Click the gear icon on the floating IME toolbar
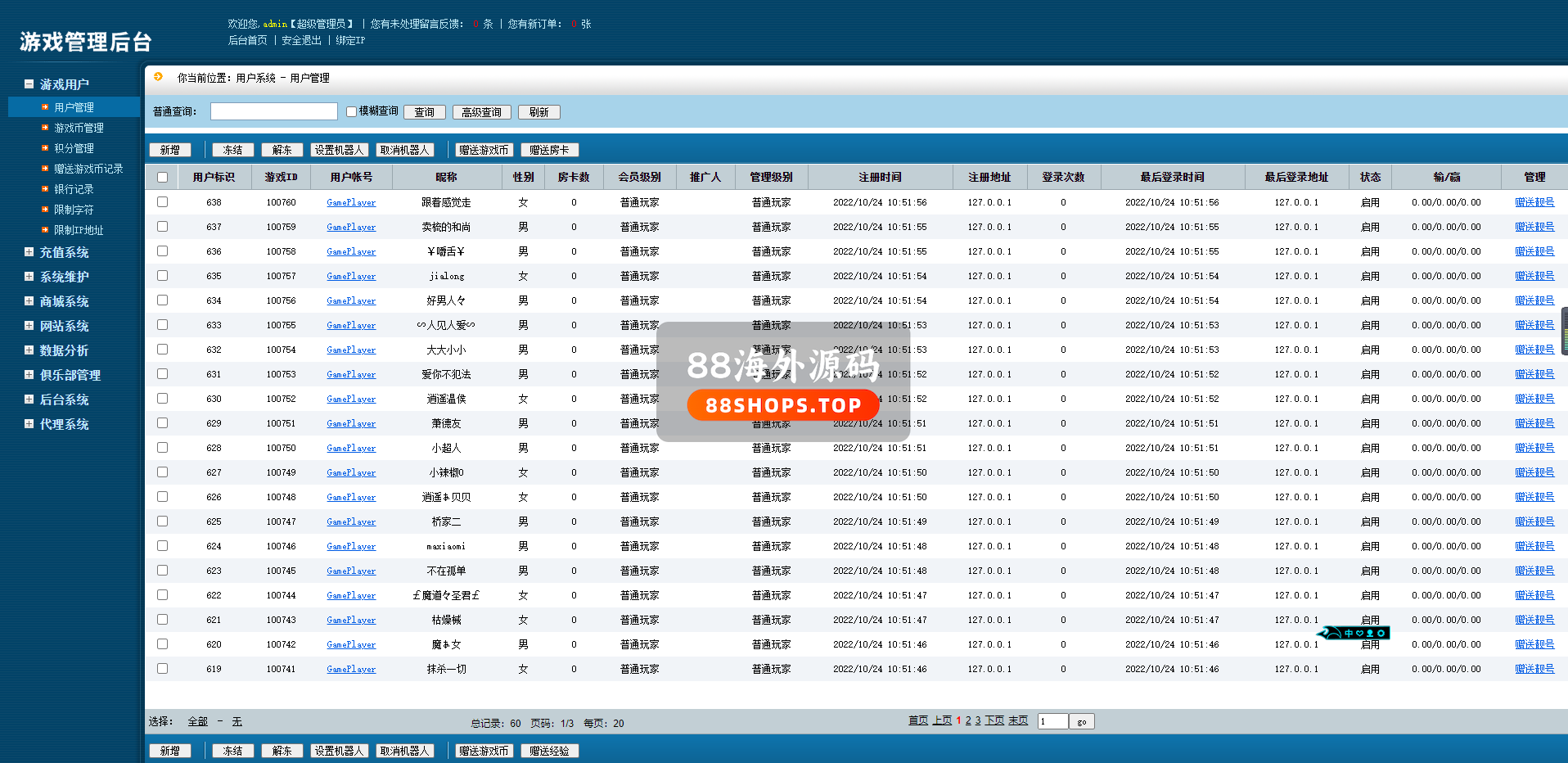The width and height of the screenshot is (1568, 763). pyautogui.click(x=1381, y=633)
